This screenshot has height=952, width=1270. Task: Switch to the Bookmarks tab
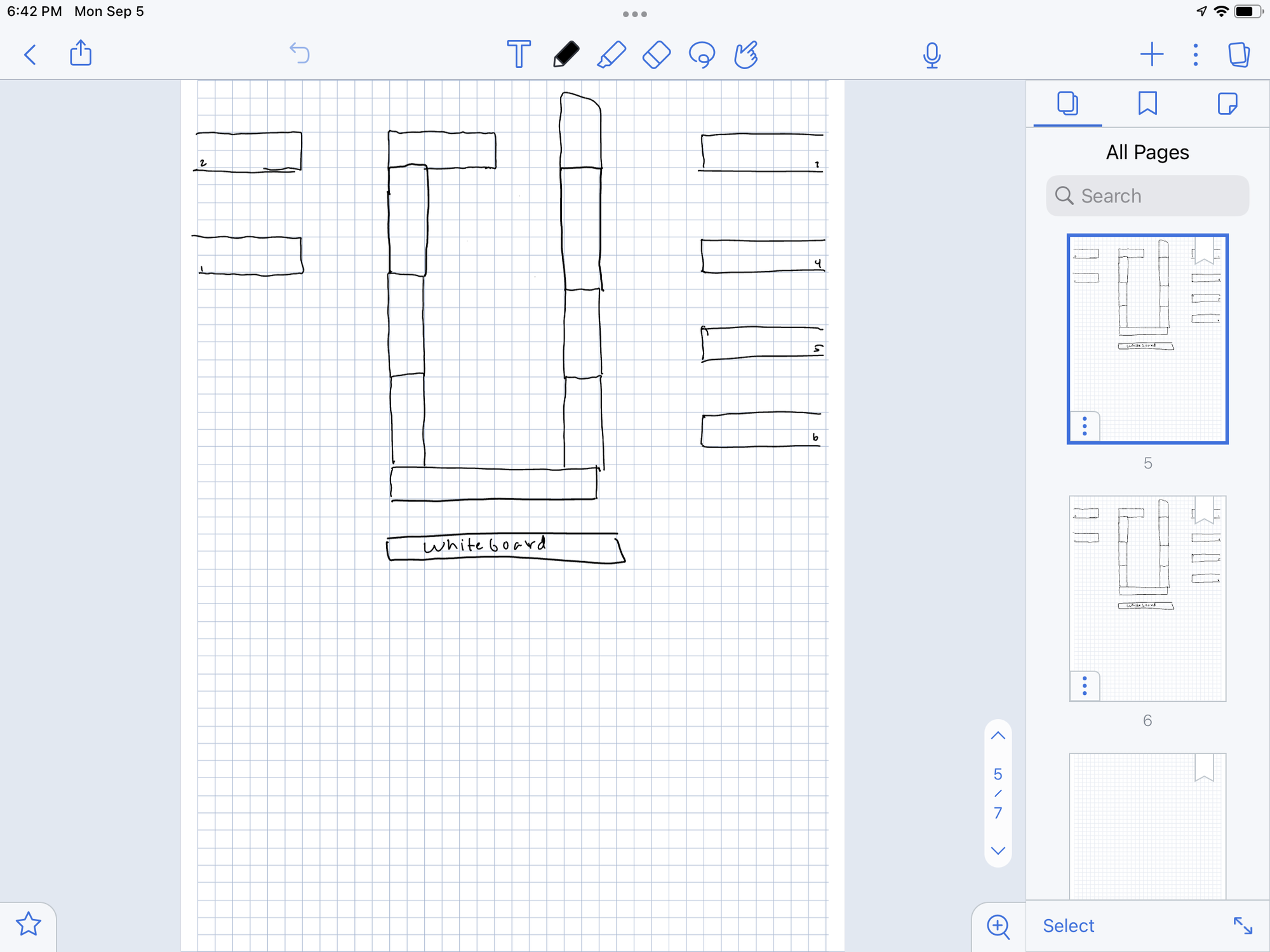click(1147, 103)
